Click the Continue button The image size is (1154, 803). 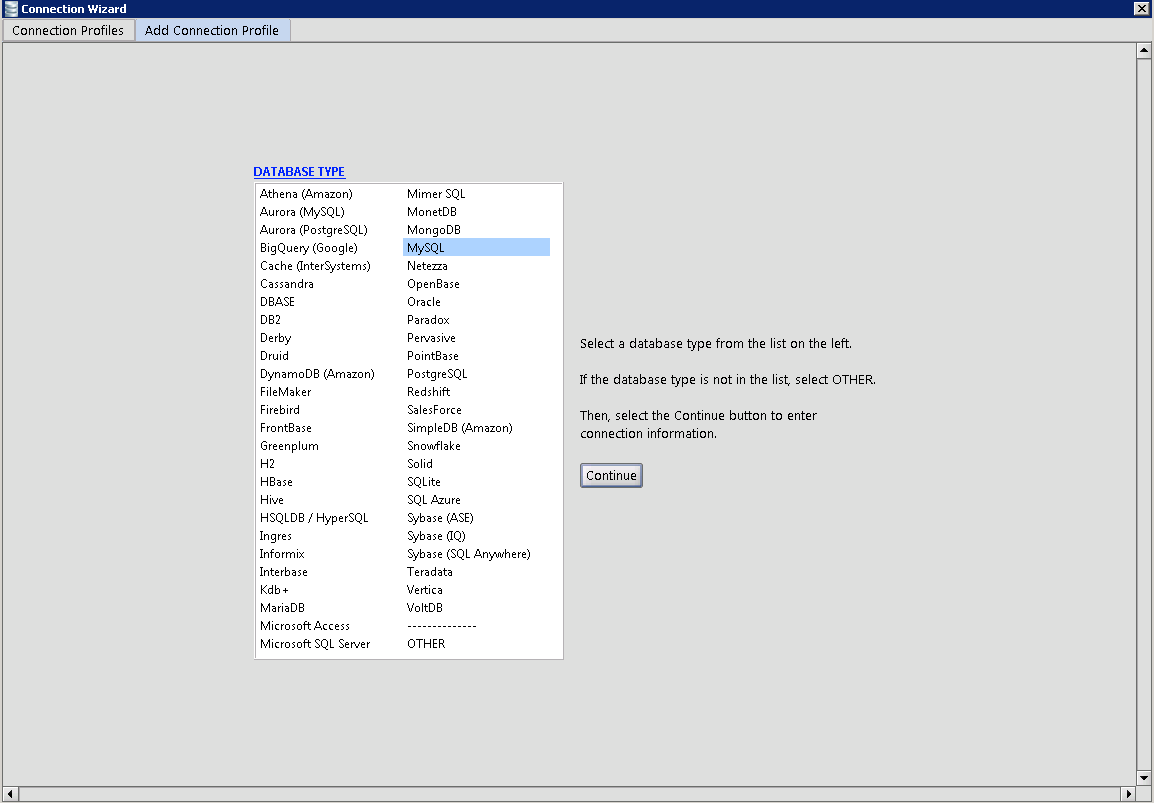(611, 475)
